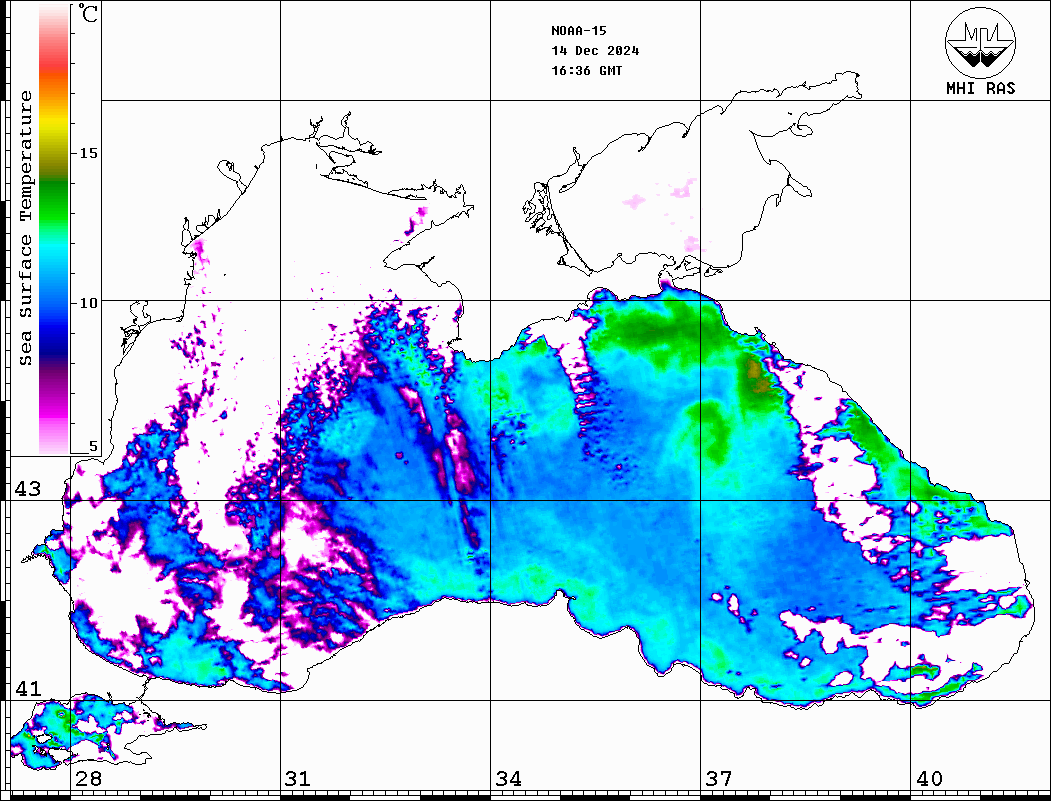Click the '10' tick label on the legend
This screenshot has height=801, width=1051.
[88, 303]
